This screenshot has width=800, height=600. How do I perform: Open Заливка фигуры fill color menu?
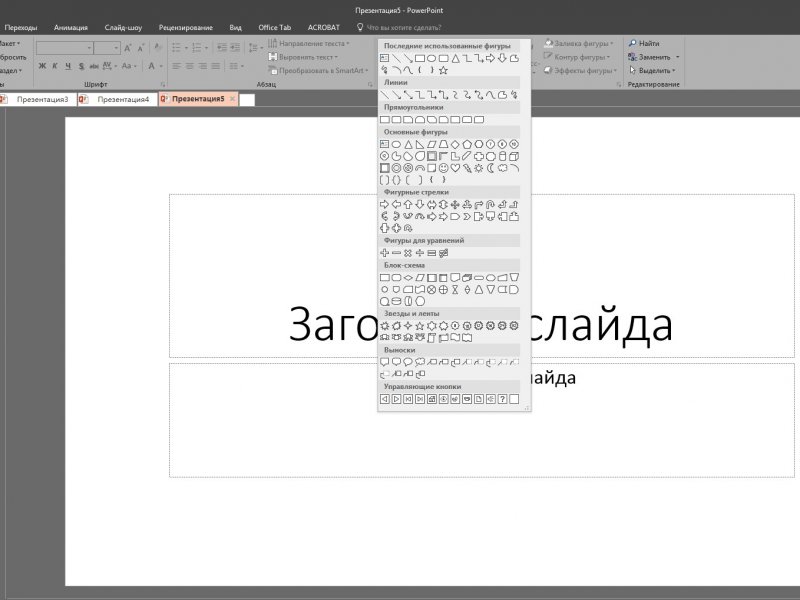(579, 43)
